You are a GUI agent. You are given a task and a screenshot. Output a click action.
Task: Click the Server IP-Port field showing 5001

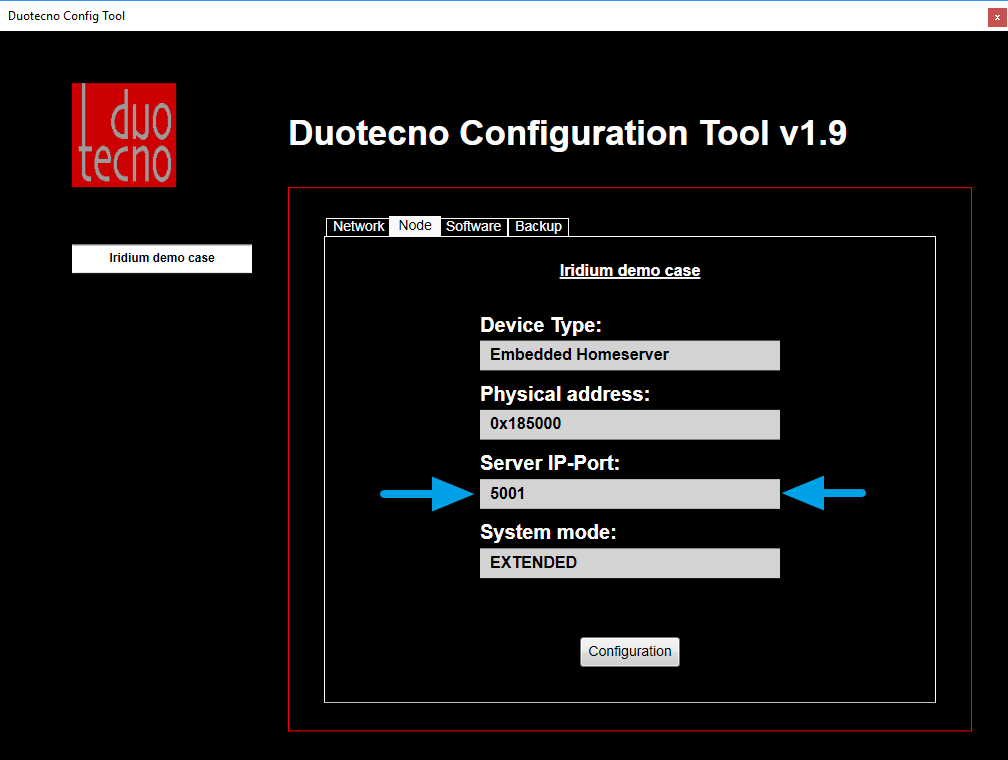(629, 493)
